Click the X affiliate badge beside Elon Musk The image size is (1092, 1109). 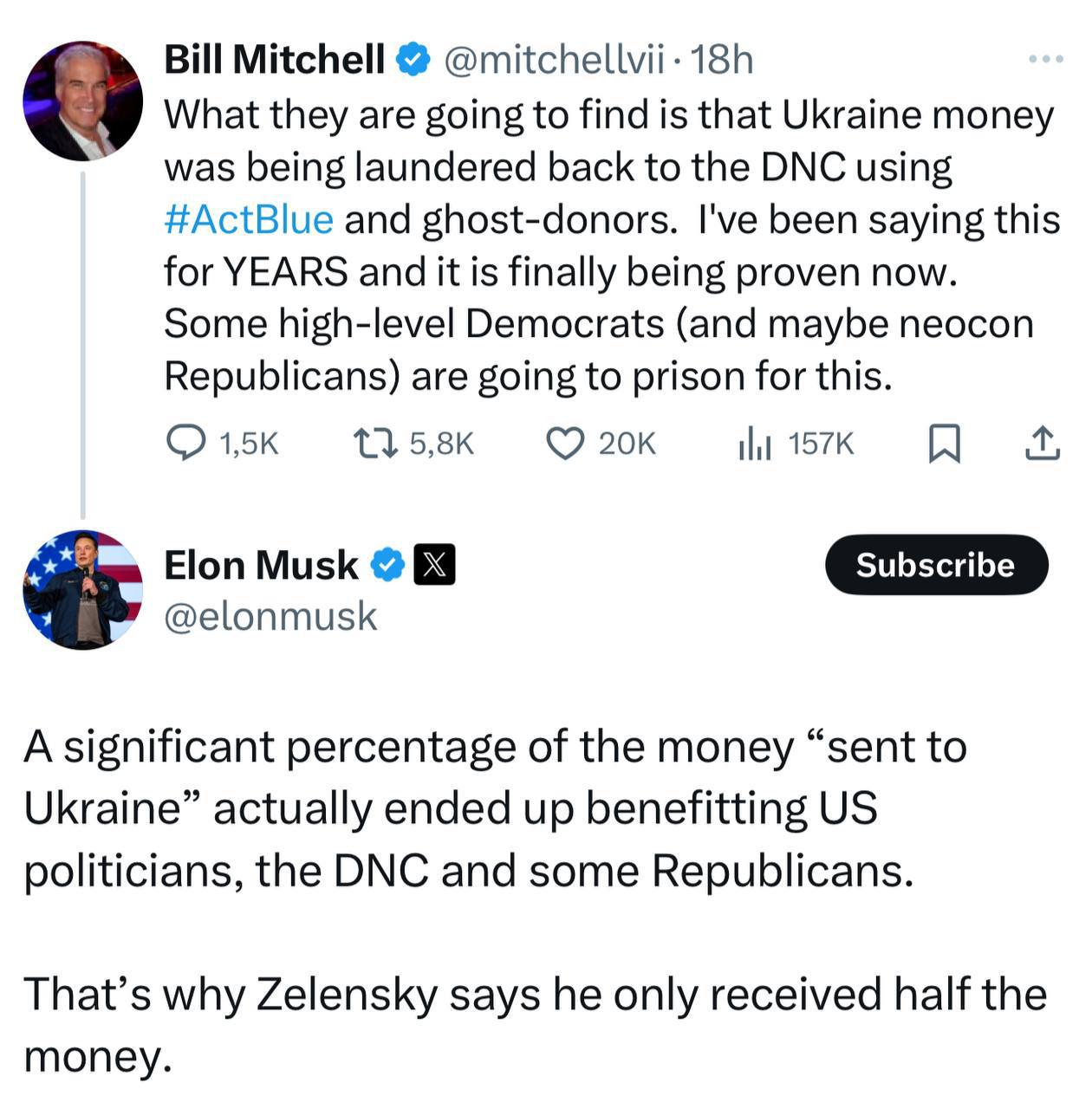[x=435, y=566]
